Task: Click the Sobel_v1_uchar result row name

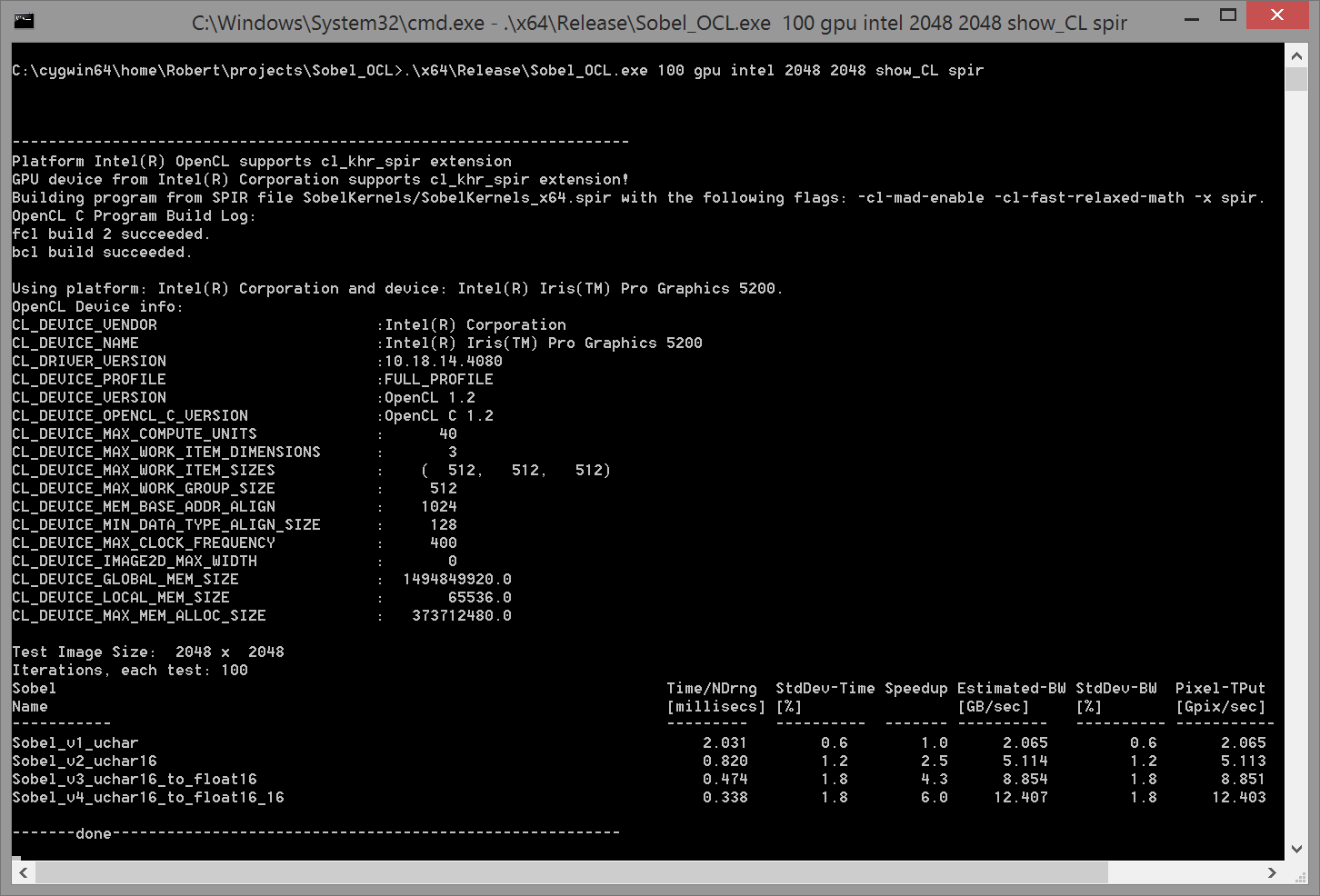Action: click(75, 742)
